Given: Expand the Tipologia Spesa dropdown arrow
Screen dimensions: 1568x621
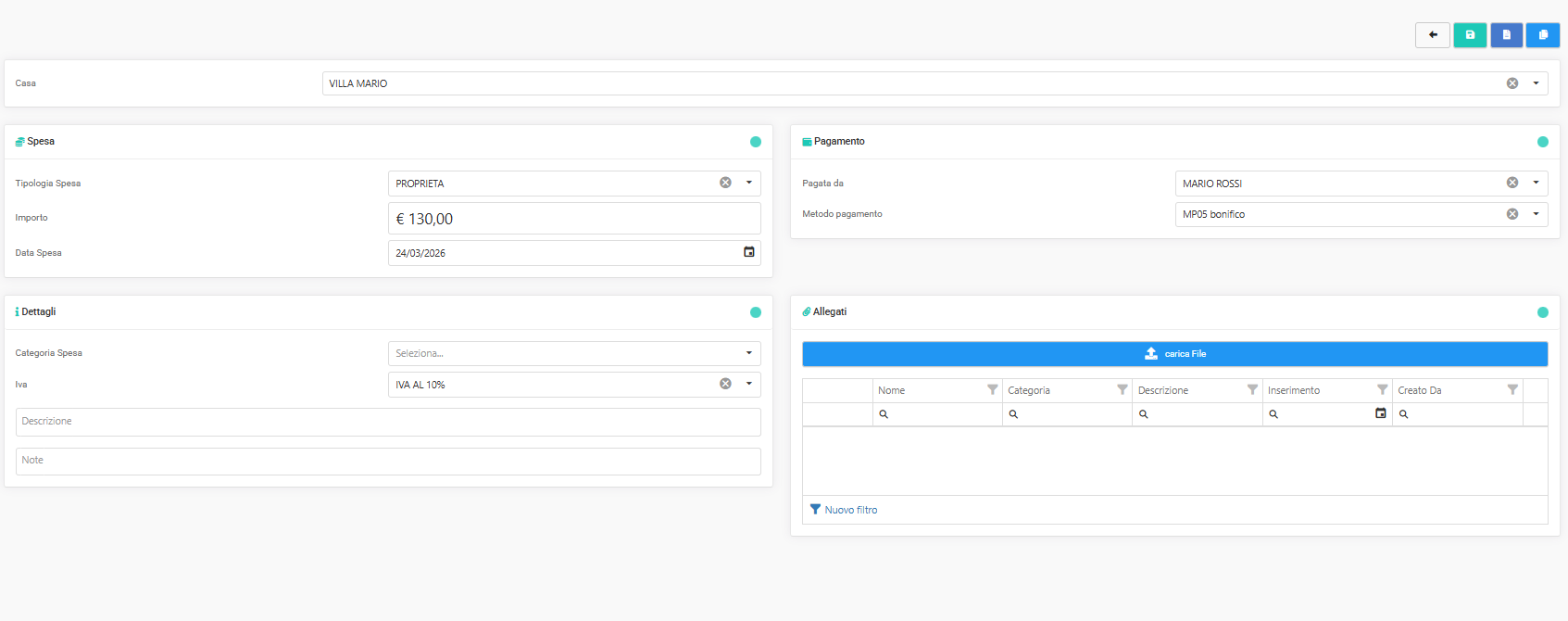Looking at the screenshot, I should pyautogui.click(x=748, y=183).
